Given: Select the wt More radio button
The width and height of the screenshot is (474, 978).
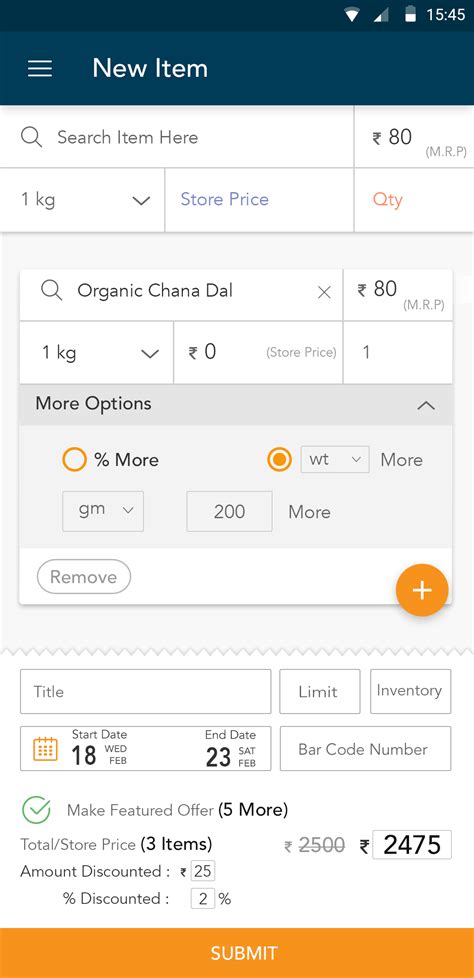Looking at the screenshot, I should [279, 460].
